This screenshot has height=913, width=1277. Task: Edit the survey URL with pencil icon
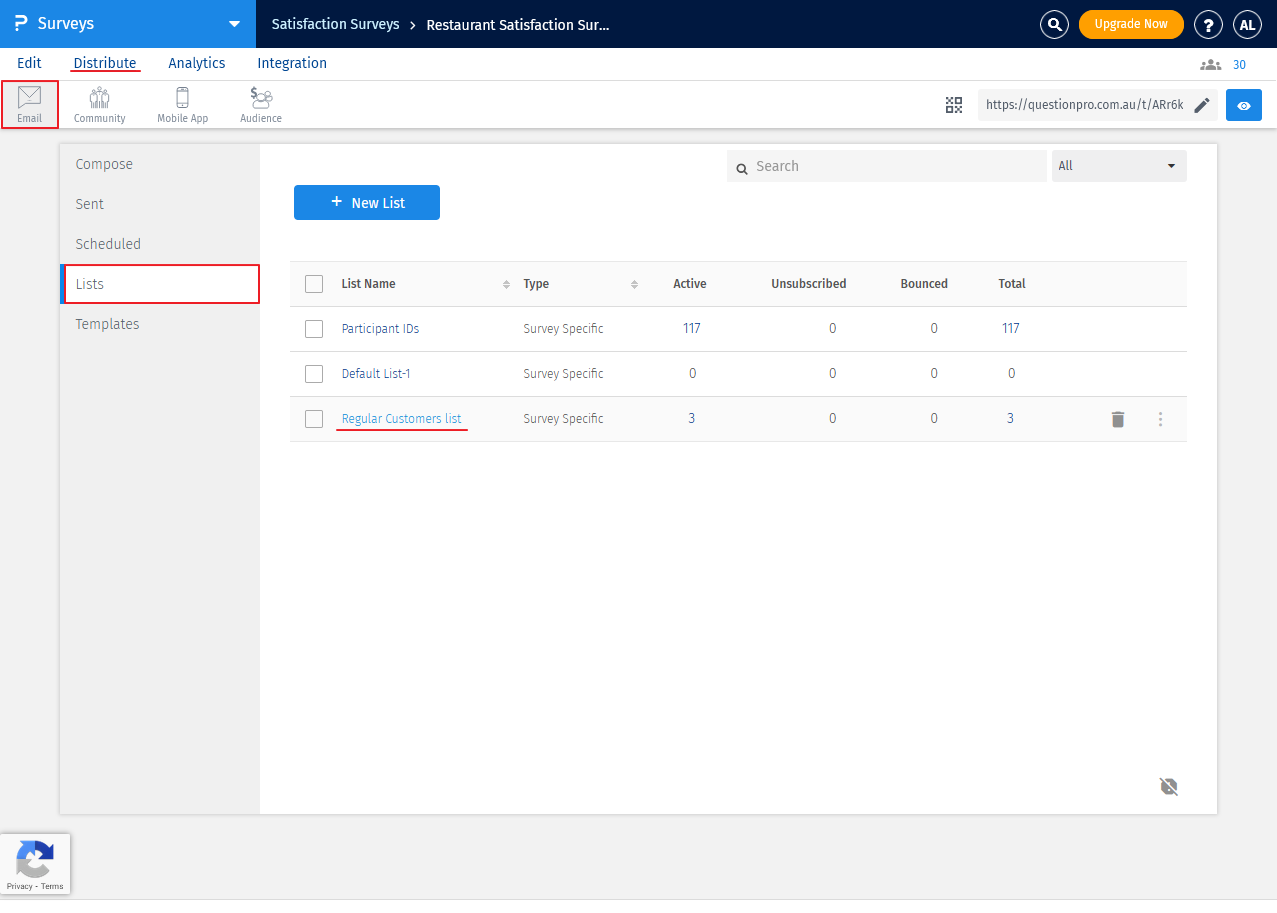coord(1202,105)
